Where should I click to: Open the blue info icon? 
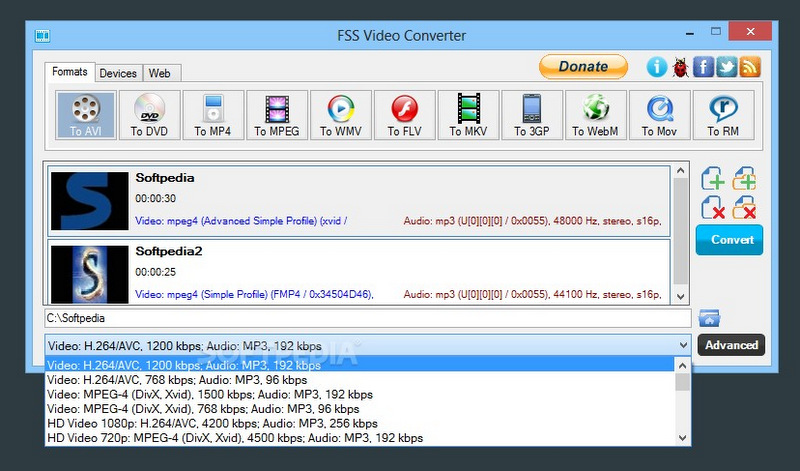[x=657, y=67]
